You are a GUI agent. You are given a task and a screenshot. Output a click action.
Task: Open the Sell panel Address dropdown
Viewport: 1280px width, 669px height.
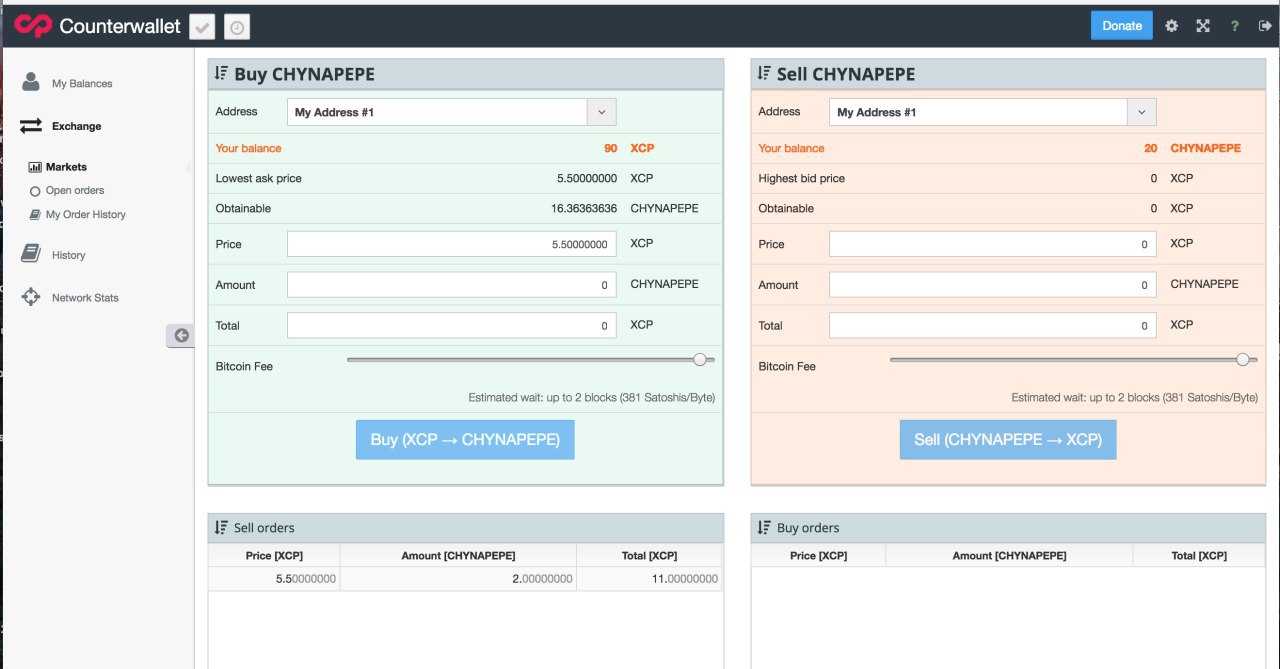(993, 112)
